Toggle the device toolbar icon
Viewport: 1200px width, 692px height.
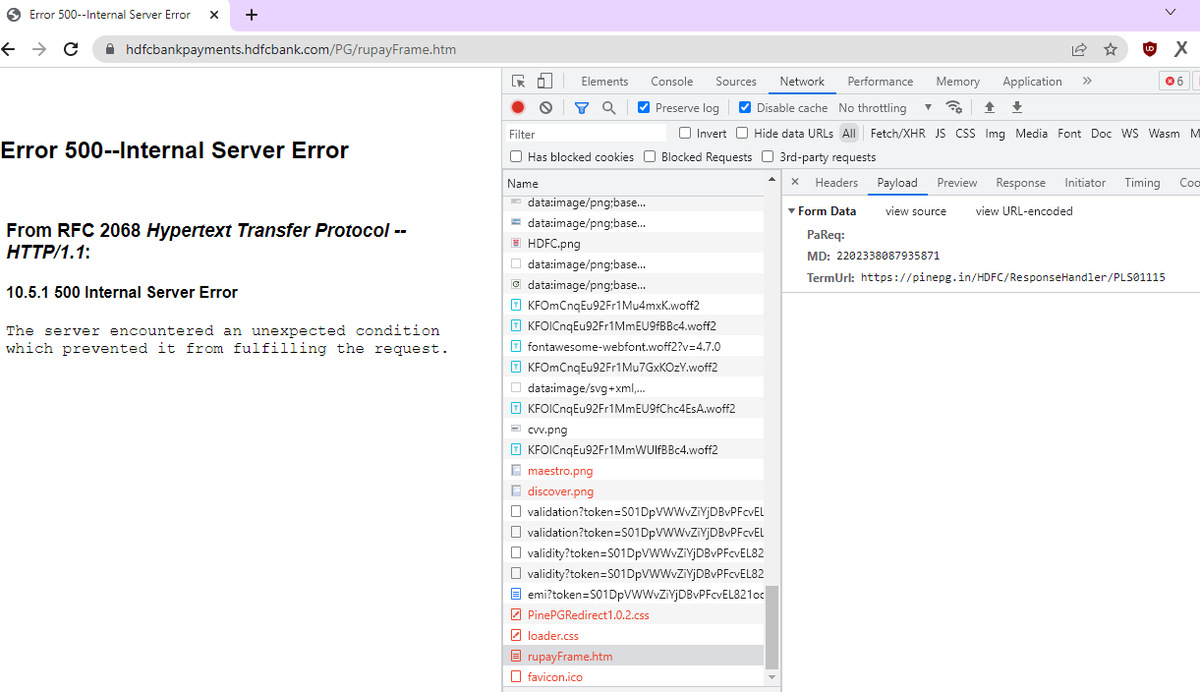[x=545, y=81]
